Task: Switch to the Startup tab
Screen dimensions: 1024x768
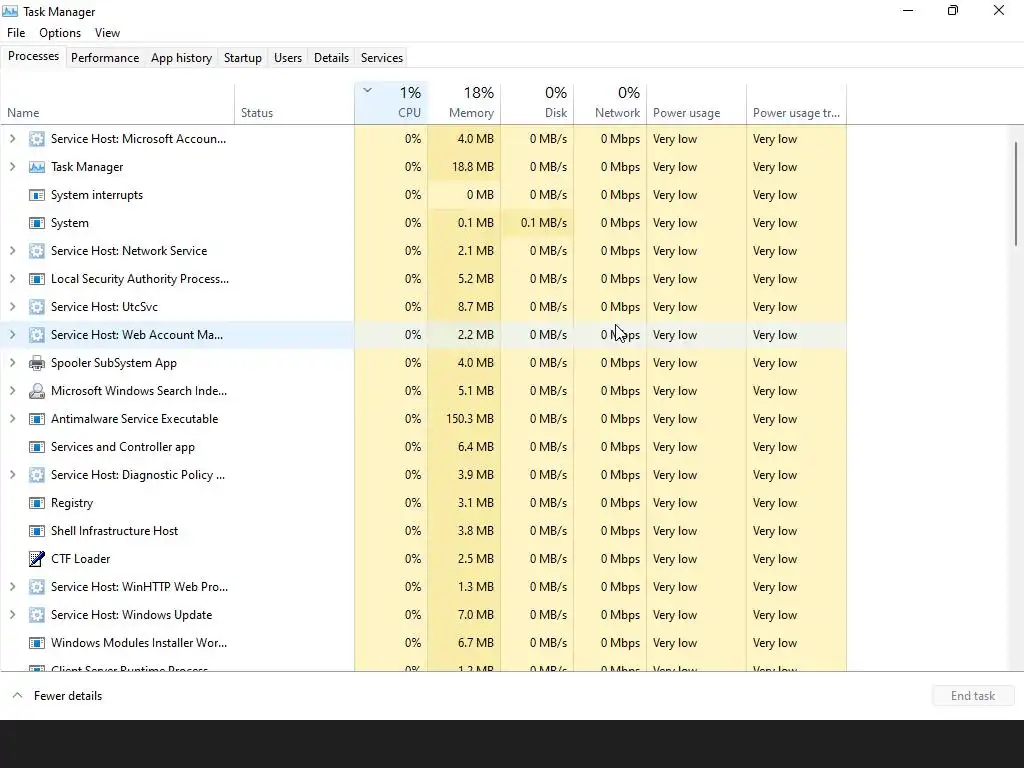Action: click(x=243, y=57)
